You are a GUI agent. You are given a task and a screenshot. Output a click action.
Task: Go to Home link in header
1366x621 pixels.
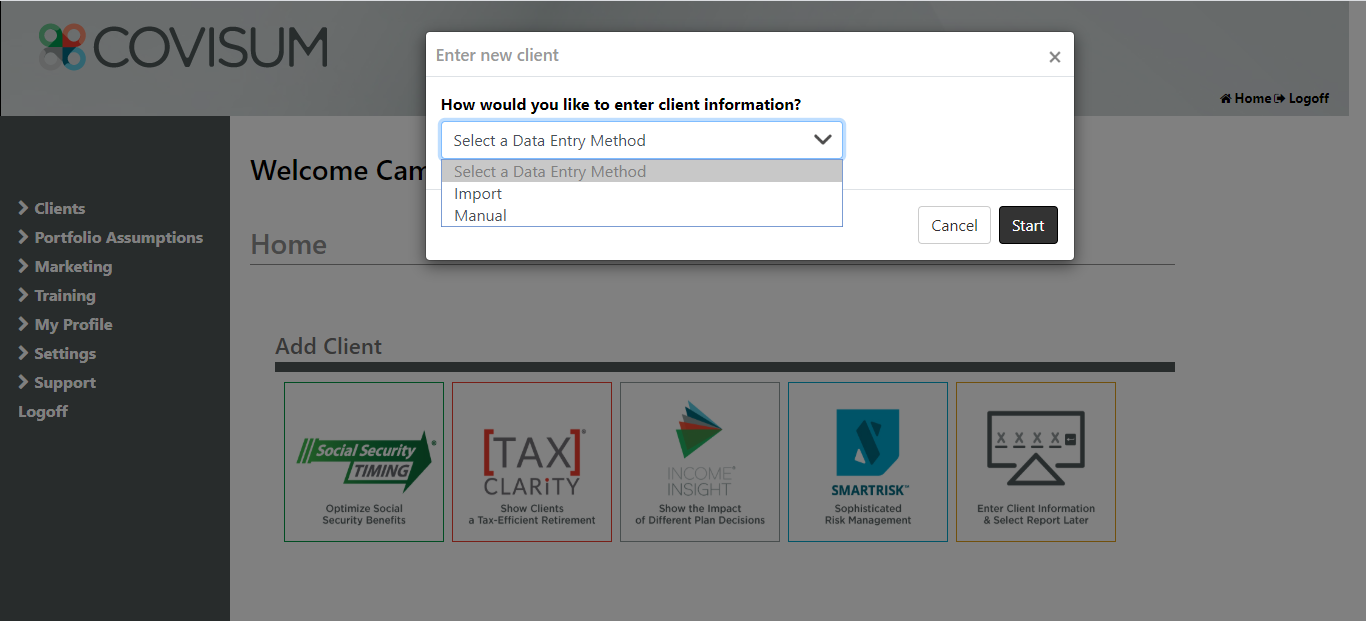[x=1245, y=98]
